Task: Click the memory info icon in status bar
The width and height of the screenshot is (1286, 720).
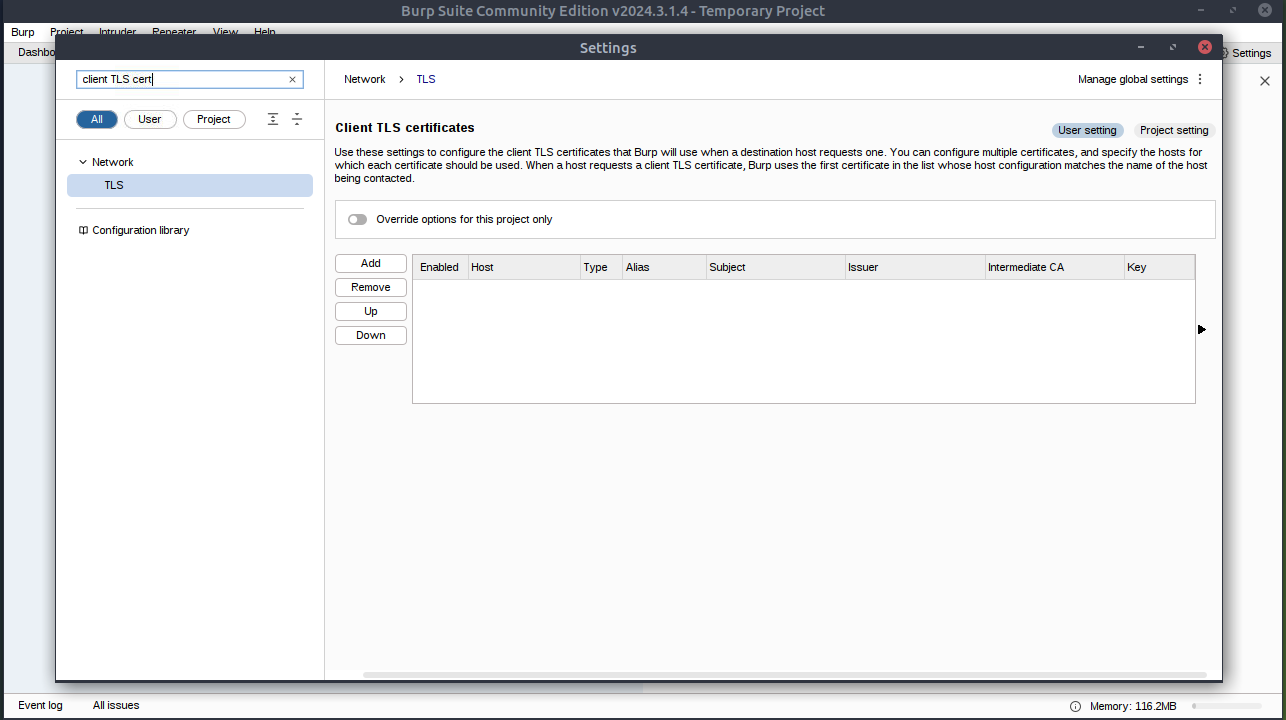Action: pos(1075,706)
